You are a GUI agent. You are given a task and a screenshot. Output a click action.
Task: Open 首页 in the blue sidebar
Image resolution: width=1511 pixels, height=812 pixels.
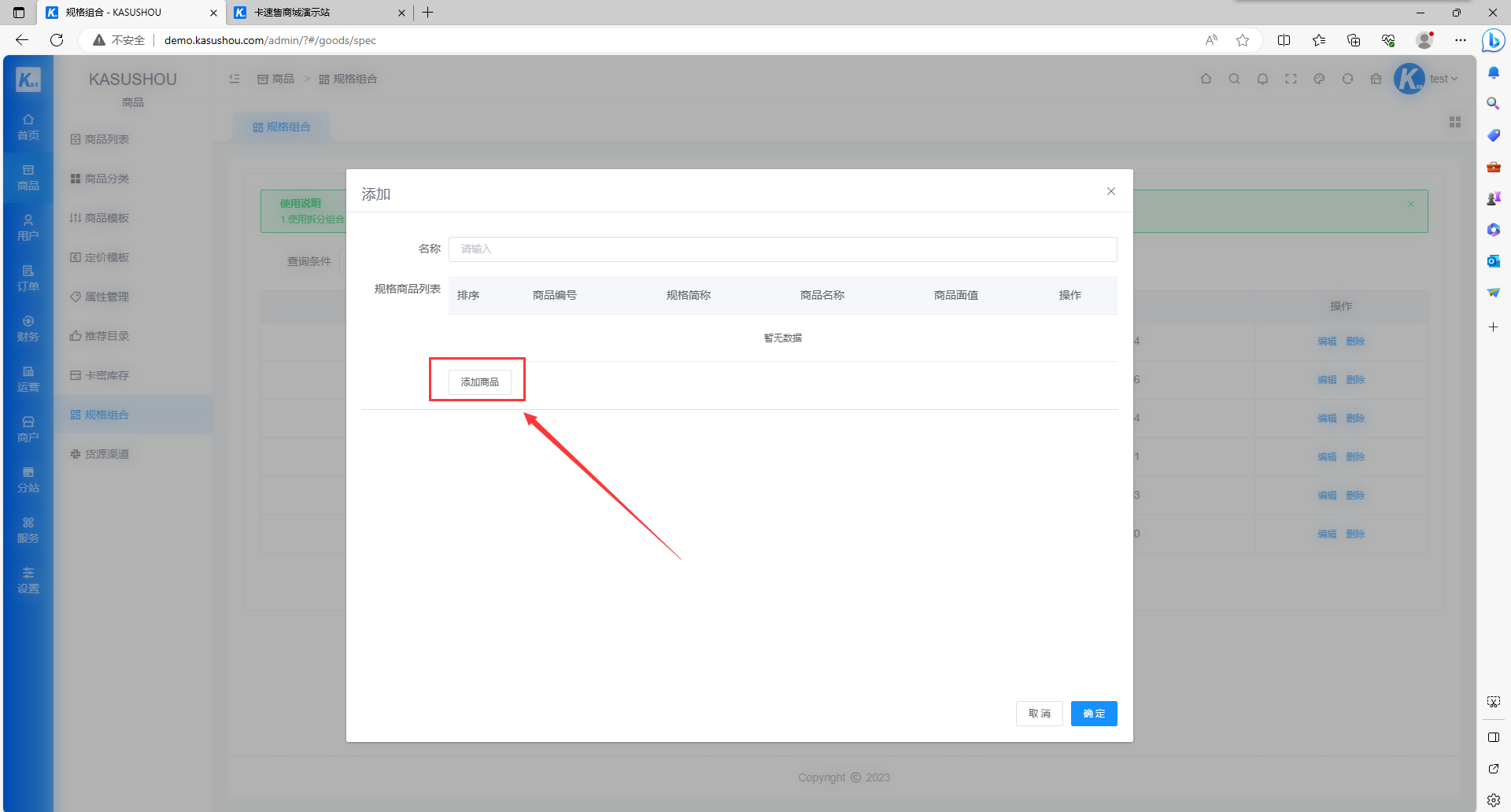pyautogui.click(x=28, y=127)
